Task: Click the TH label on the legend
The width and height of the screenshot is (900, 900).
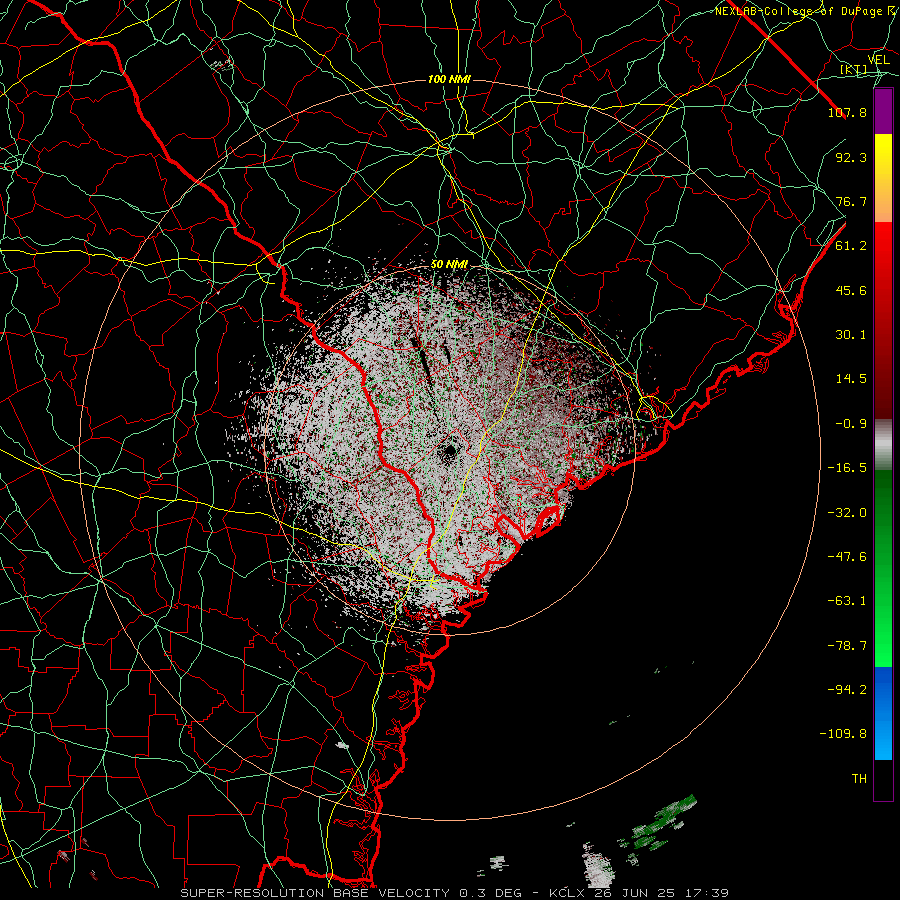Action: click(859, 779)
